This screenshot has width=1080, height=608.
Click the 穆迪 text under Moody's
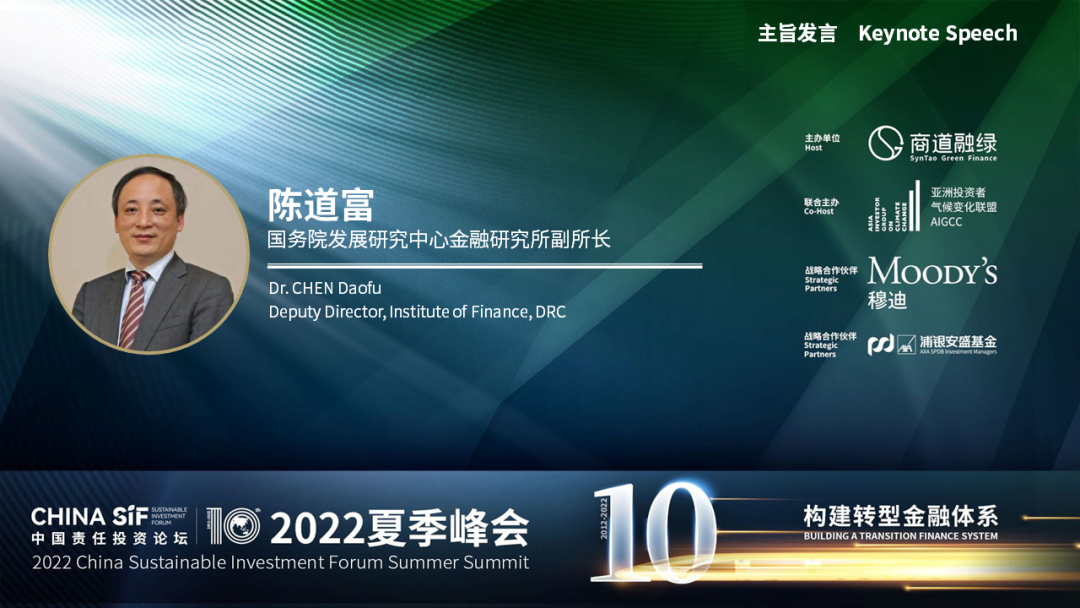[887, 299]
